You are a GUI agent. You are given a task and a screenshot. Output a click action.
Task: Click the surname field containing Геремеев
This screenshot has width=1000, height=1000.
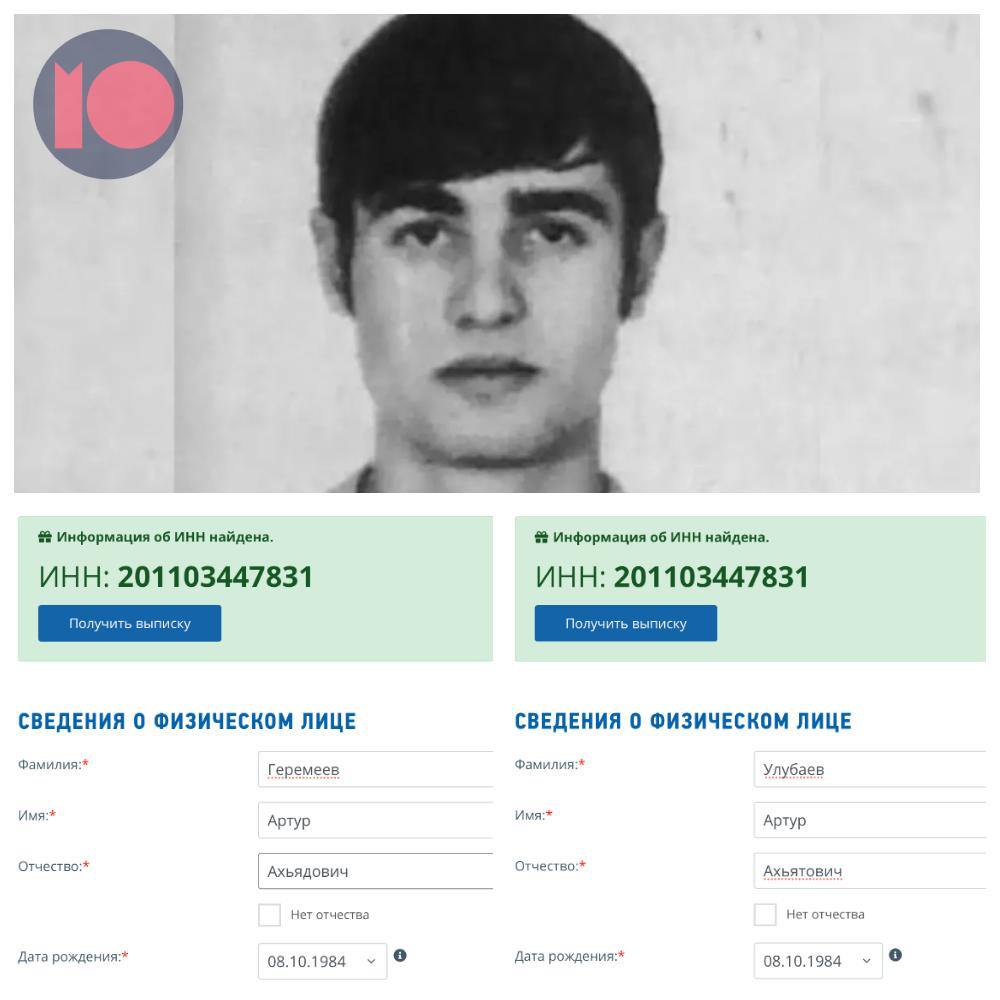point(375,770)
